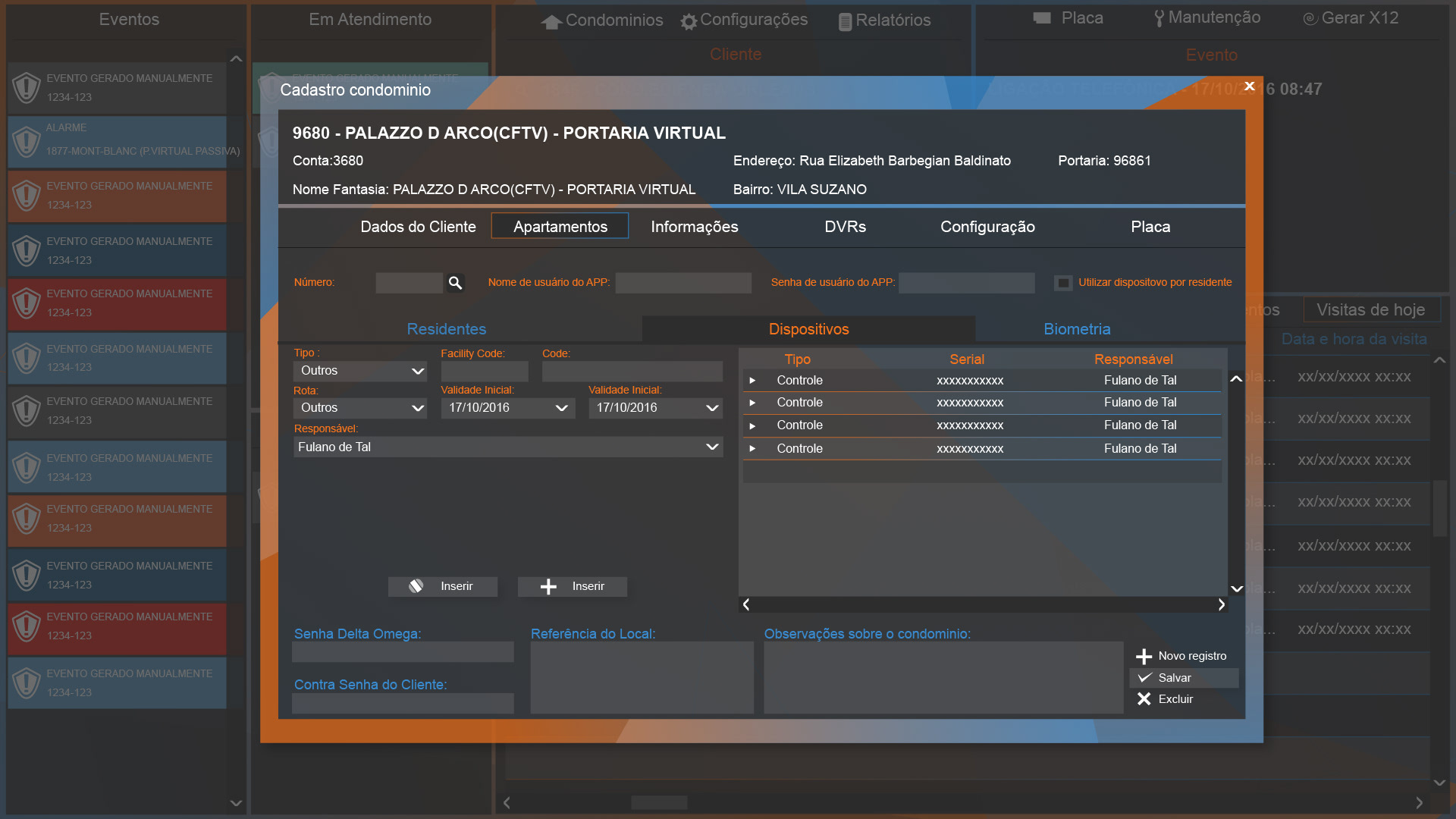Click device table scroll up arrow
Viewport: 1456px width, 819px height.
point(1236,378)
